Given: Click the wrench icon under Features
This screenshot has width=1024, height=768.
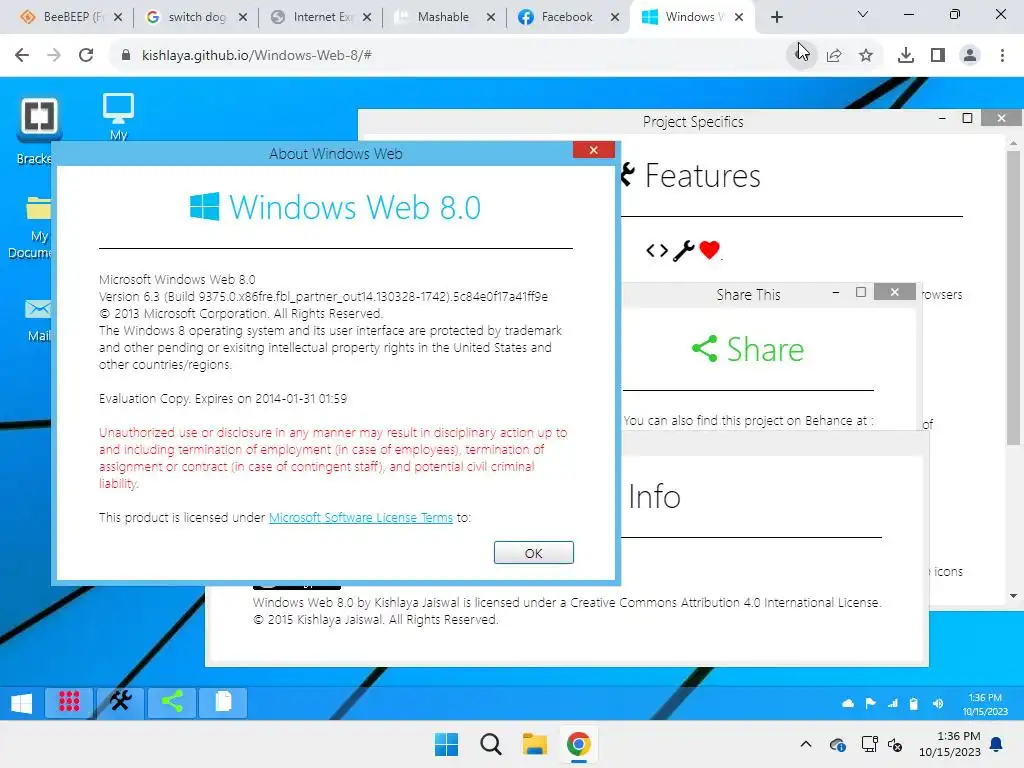Looking at the screenshot, I should pos(683,250).
